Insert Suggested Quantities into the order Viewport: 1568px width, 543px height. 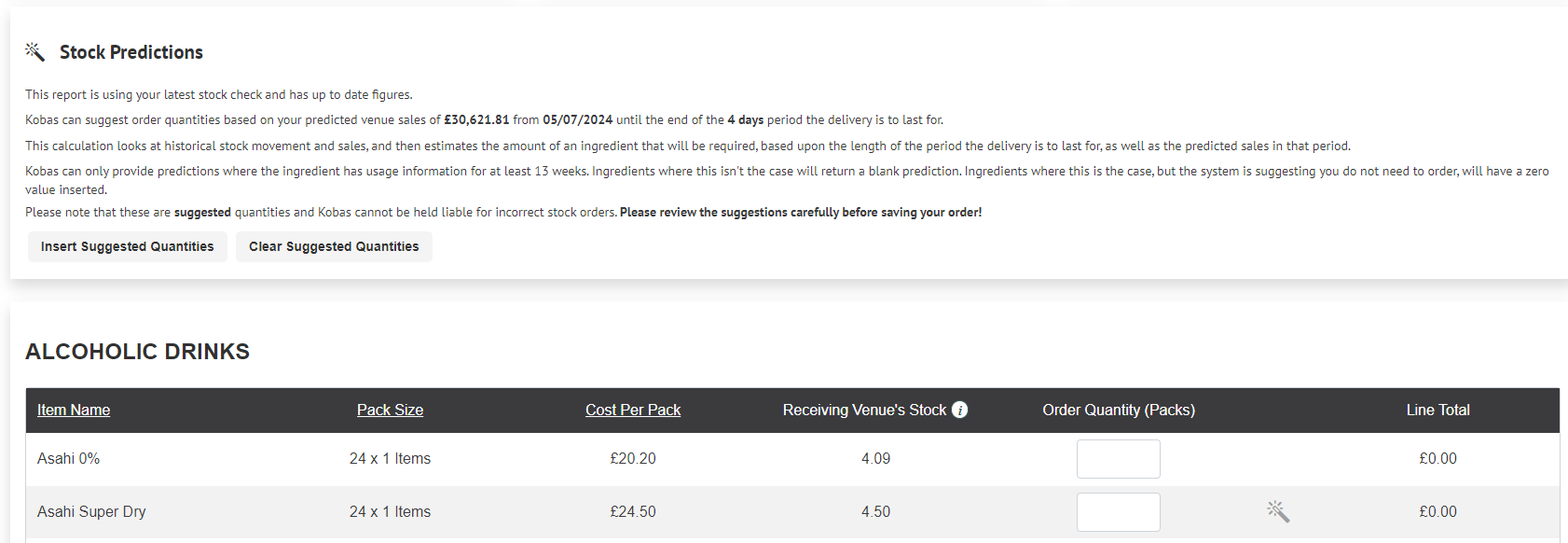point(128,246)
